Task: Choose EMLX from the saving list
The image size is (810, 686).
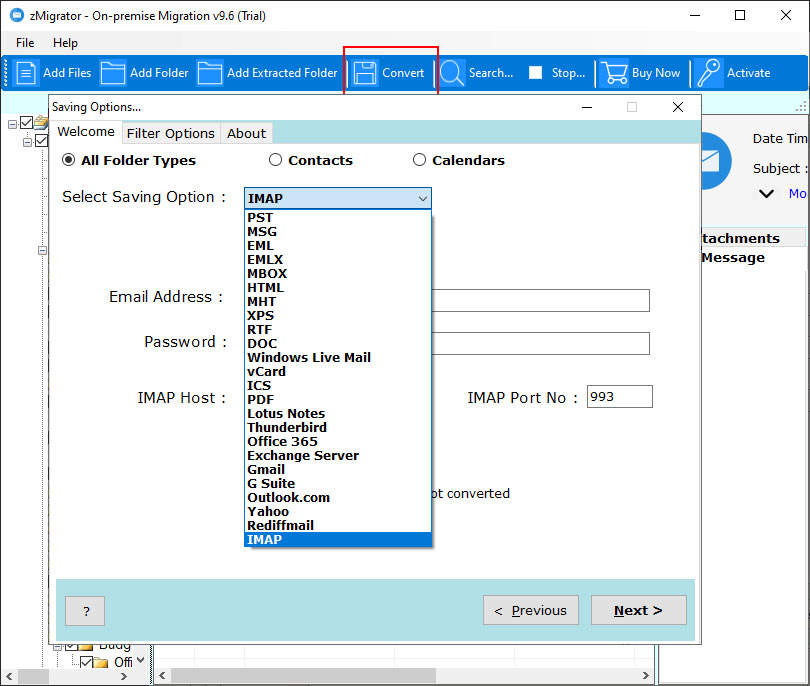Action: (338, 259)
